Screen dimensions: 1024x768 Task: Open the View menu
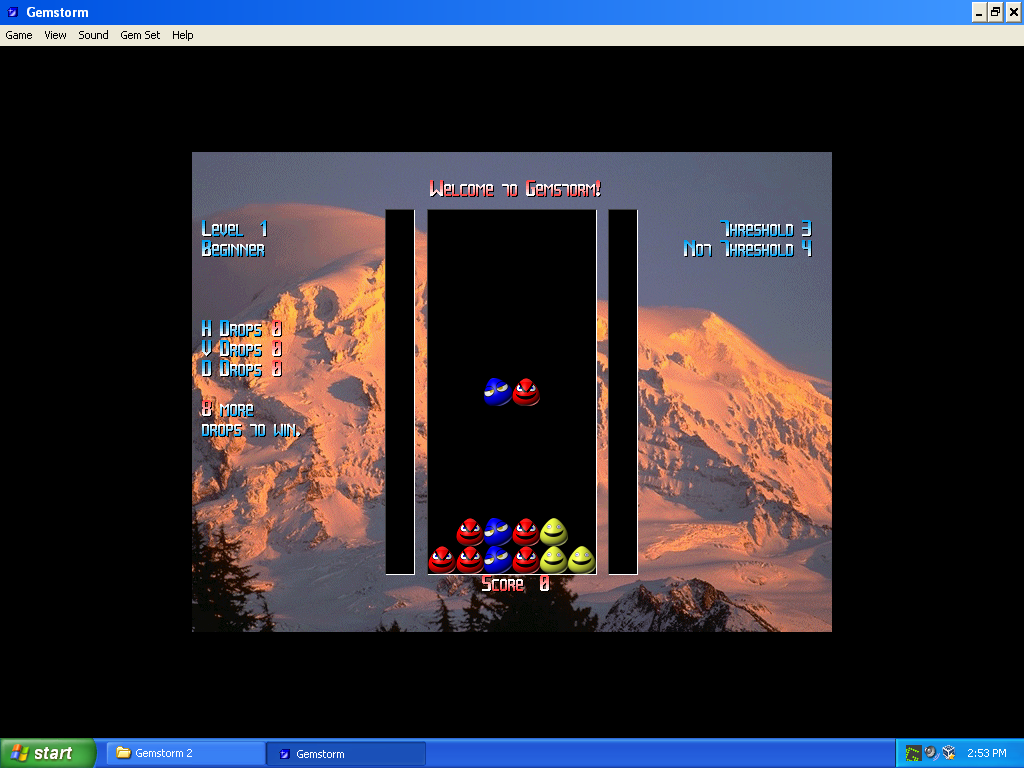coord(55,35)
